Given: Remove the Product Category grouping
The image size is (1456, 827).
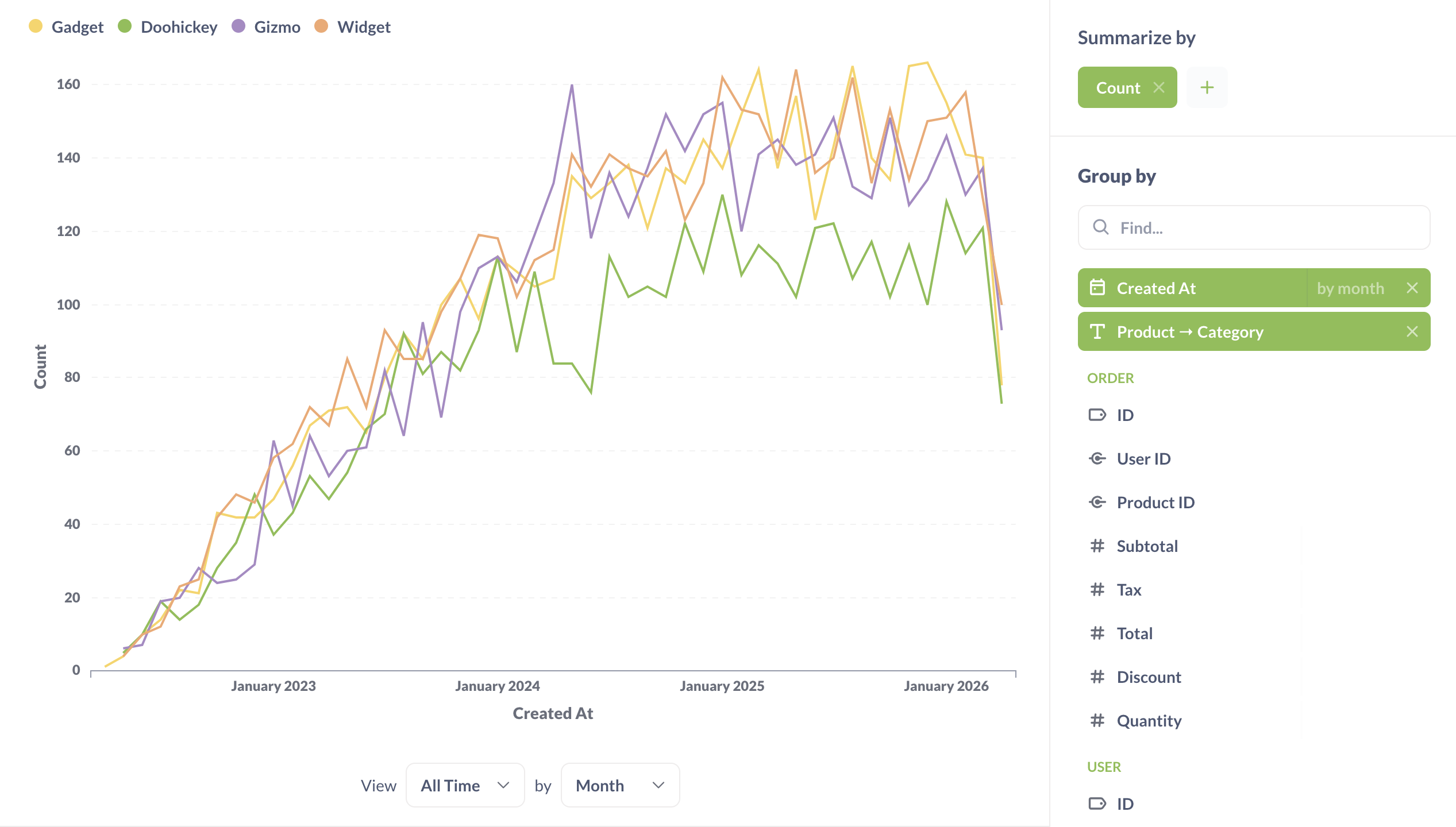Looking at the screenshot, I should 1412,331.
